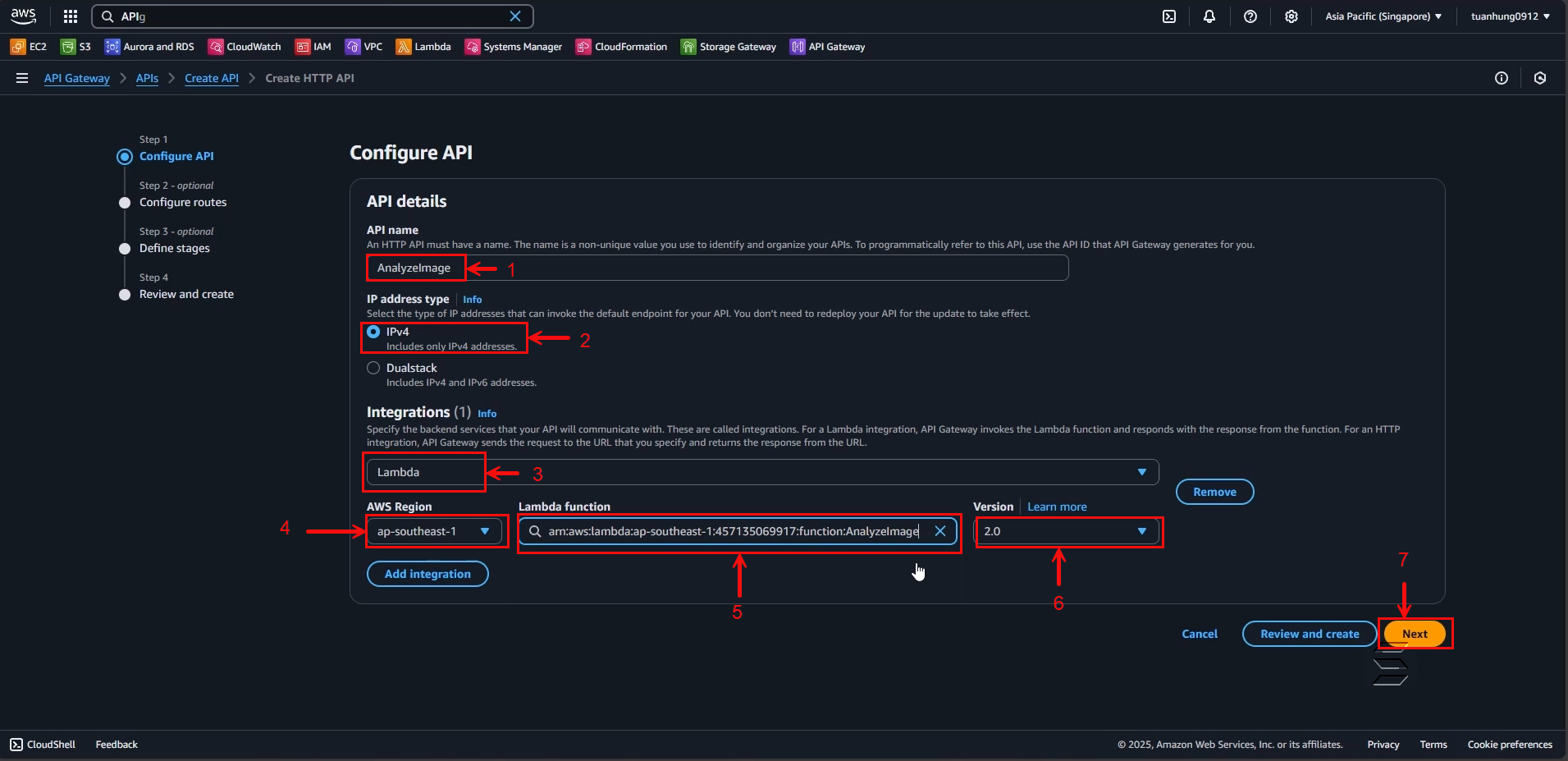Select the IPv4 address type

[373, 332]
